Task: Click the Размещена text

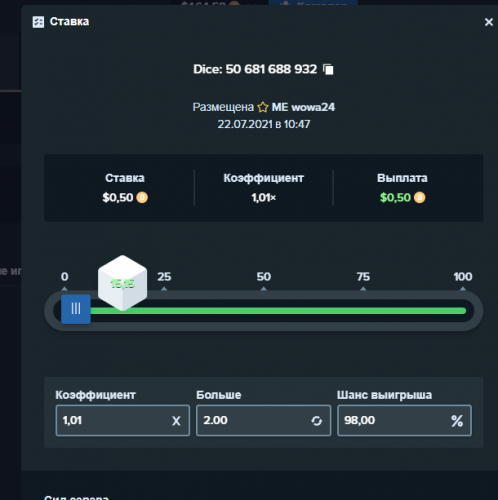Action: point(223,107)
